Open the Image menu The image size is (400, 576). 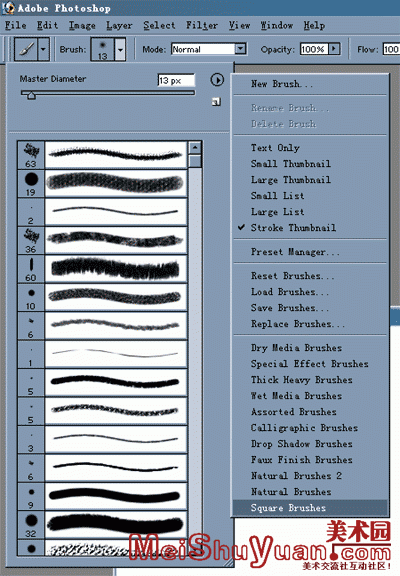click(x=82, y=25)
